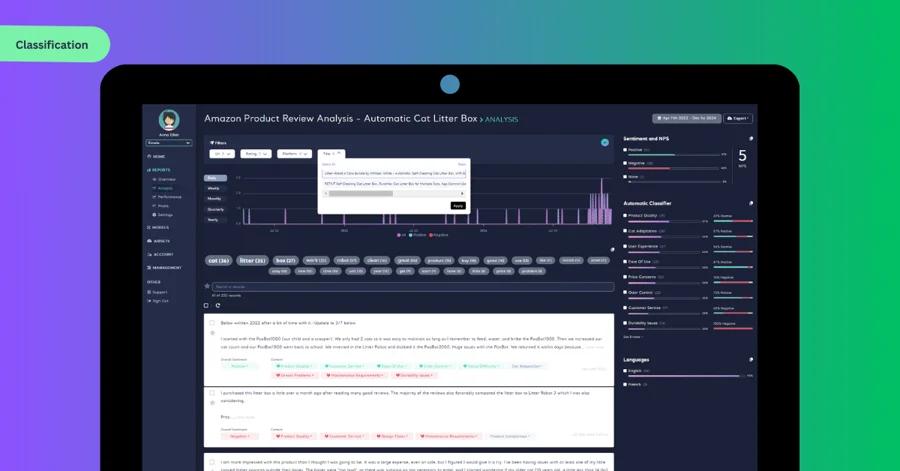Screen dimensions: 900x471
Task: Star the second review
Action: pos(212,403)
